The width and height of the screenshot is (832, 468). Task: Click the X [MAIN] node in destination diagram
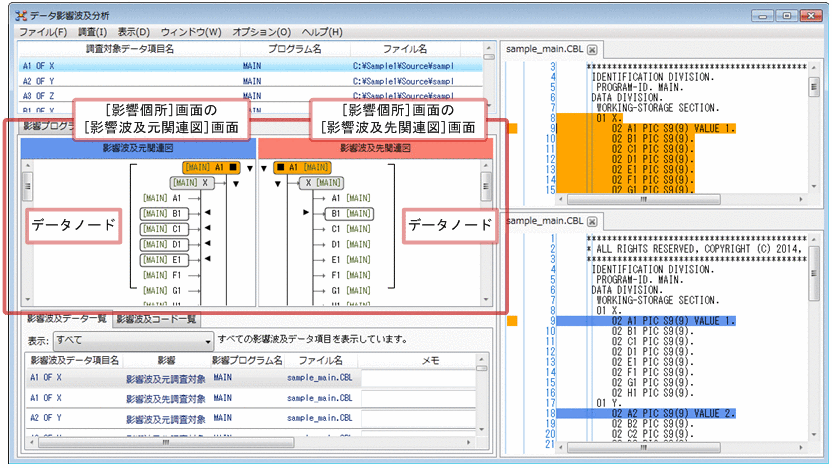[322, 183]
